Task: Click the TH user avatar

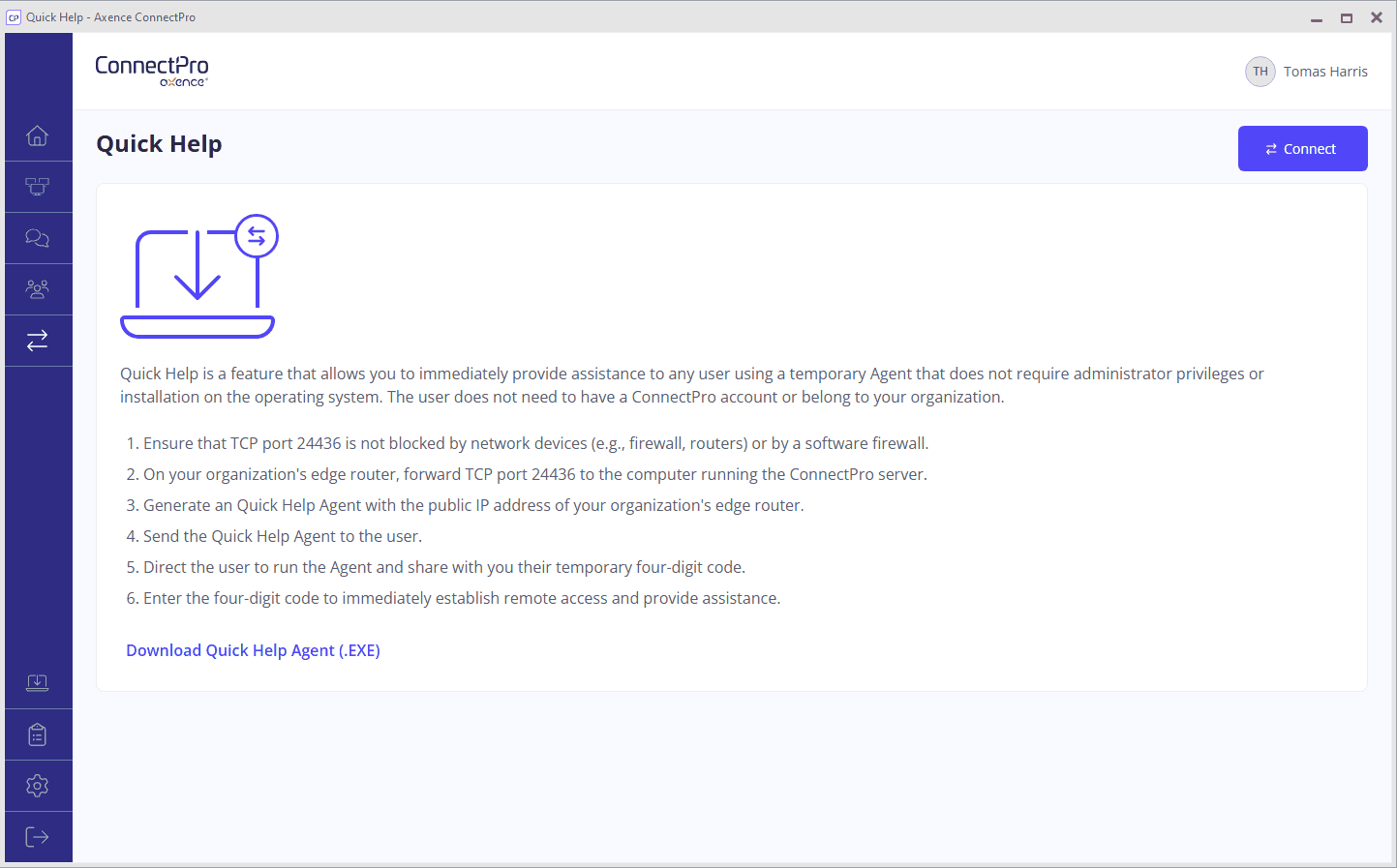Action: click(1260, 72)
